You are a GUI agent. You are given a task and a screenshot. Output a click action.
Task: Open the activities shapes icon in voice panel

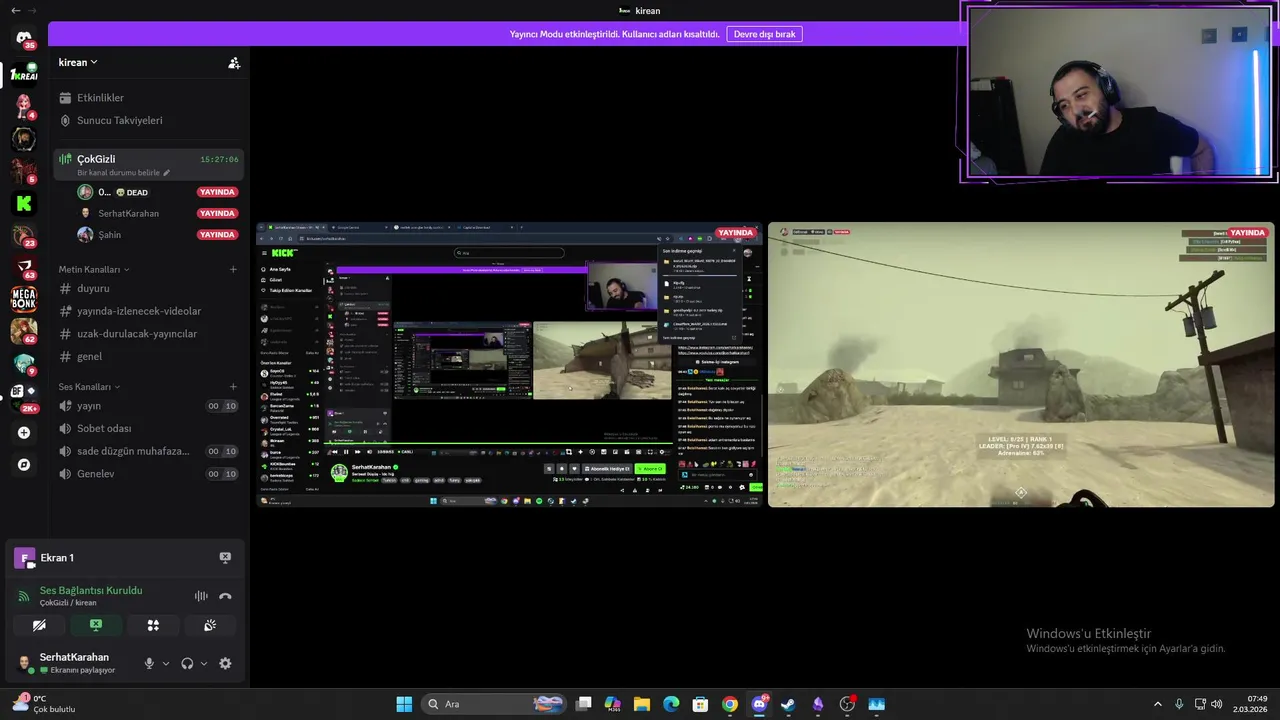[153, 625]
